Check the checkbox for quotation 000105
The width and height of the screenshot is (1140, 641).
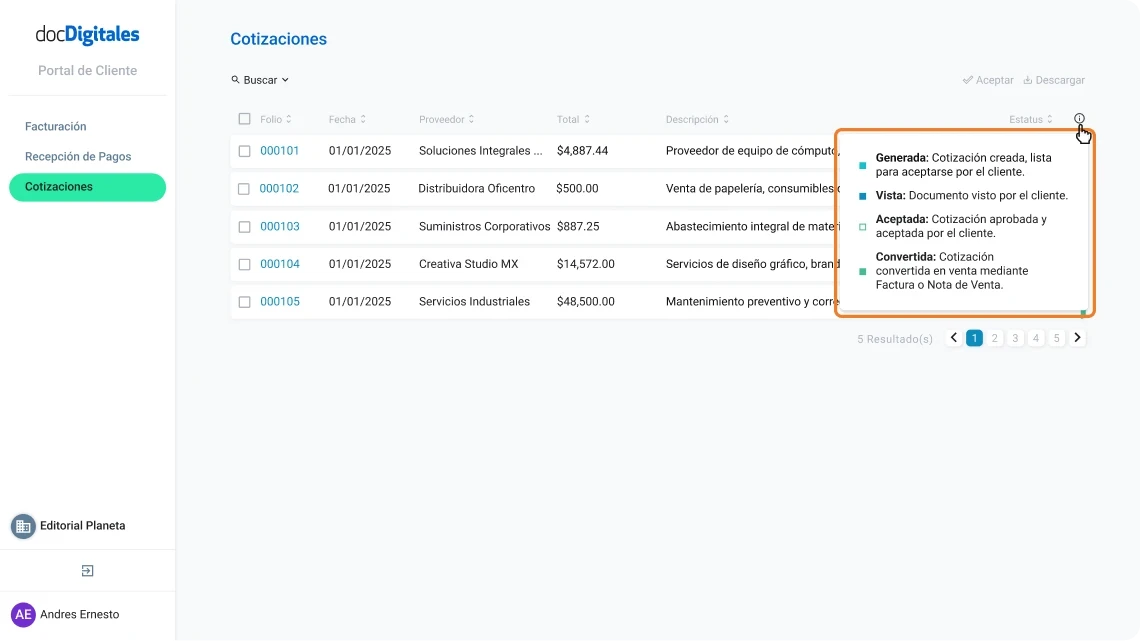(x=244, y=301)
